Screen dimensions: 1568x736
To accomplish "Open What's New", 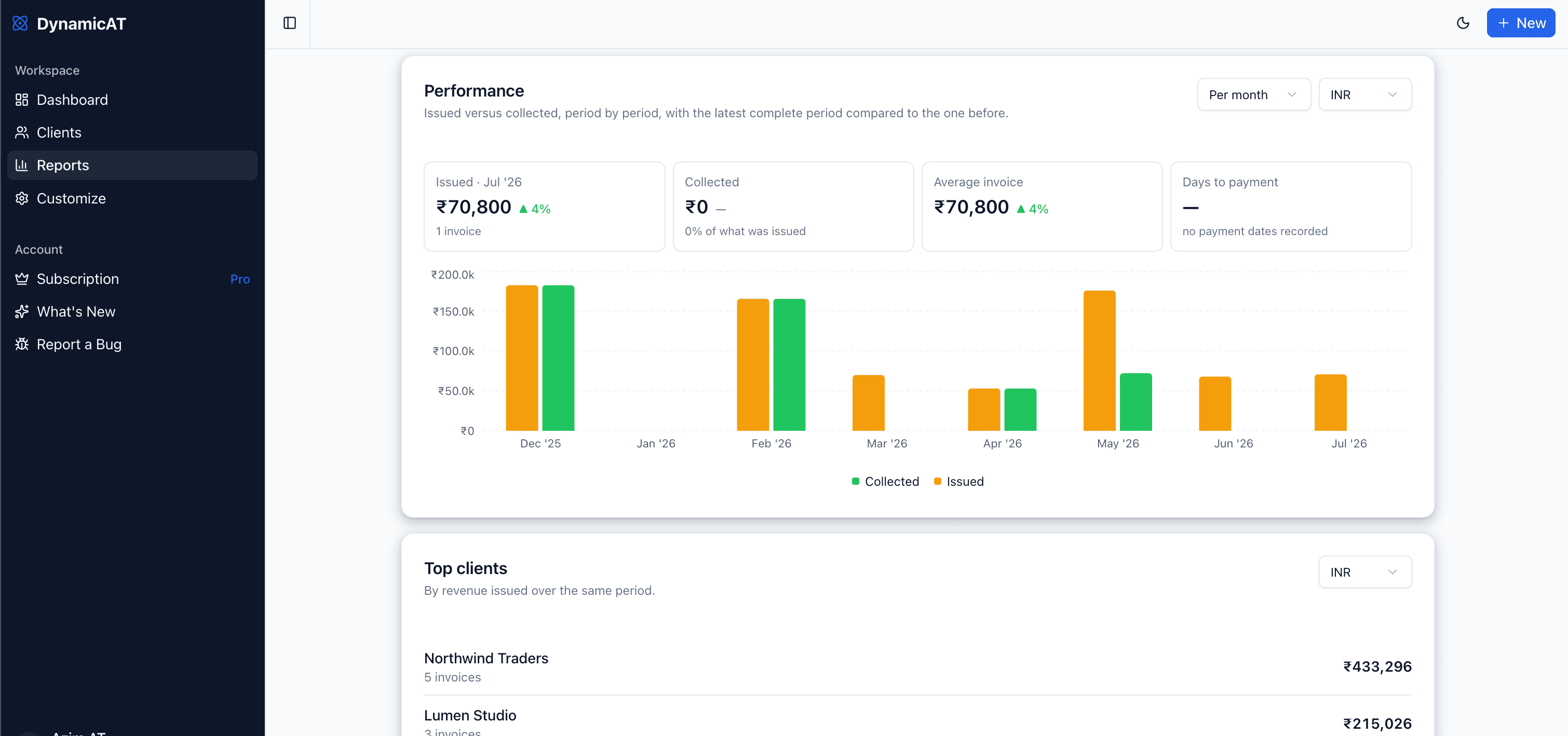I will coord(132,311).
